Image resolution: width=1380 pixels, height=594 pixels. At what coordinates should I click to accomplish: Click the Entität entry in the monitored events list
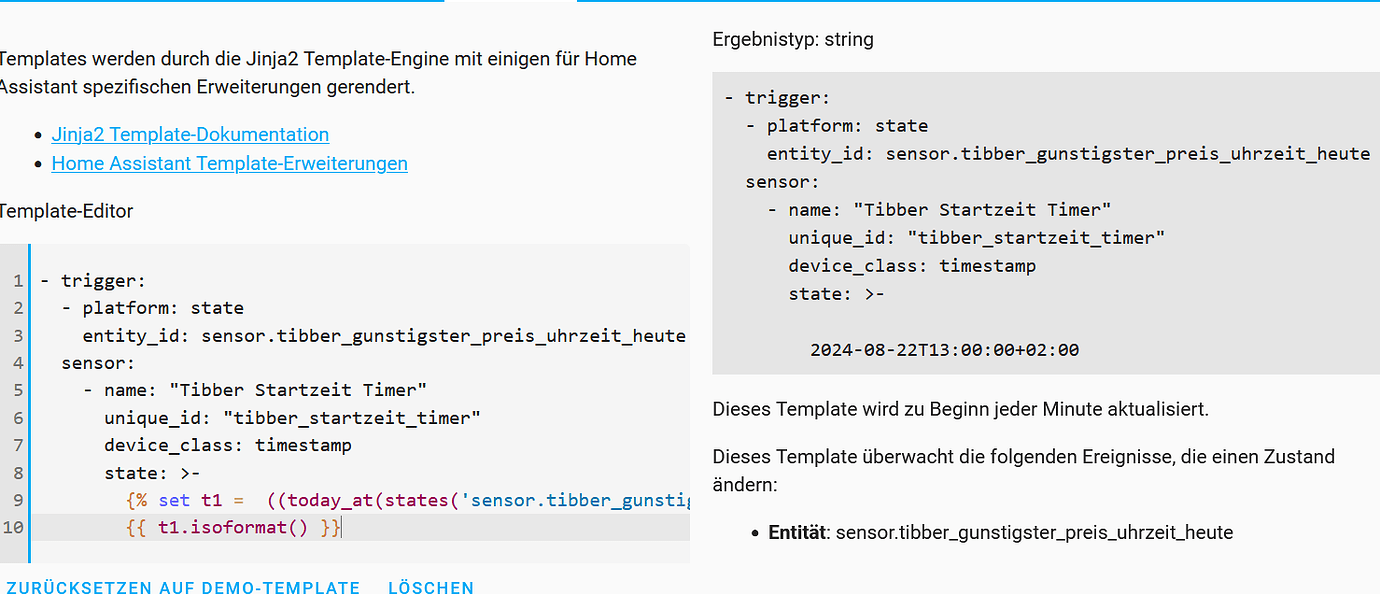tap(1000, 533)
